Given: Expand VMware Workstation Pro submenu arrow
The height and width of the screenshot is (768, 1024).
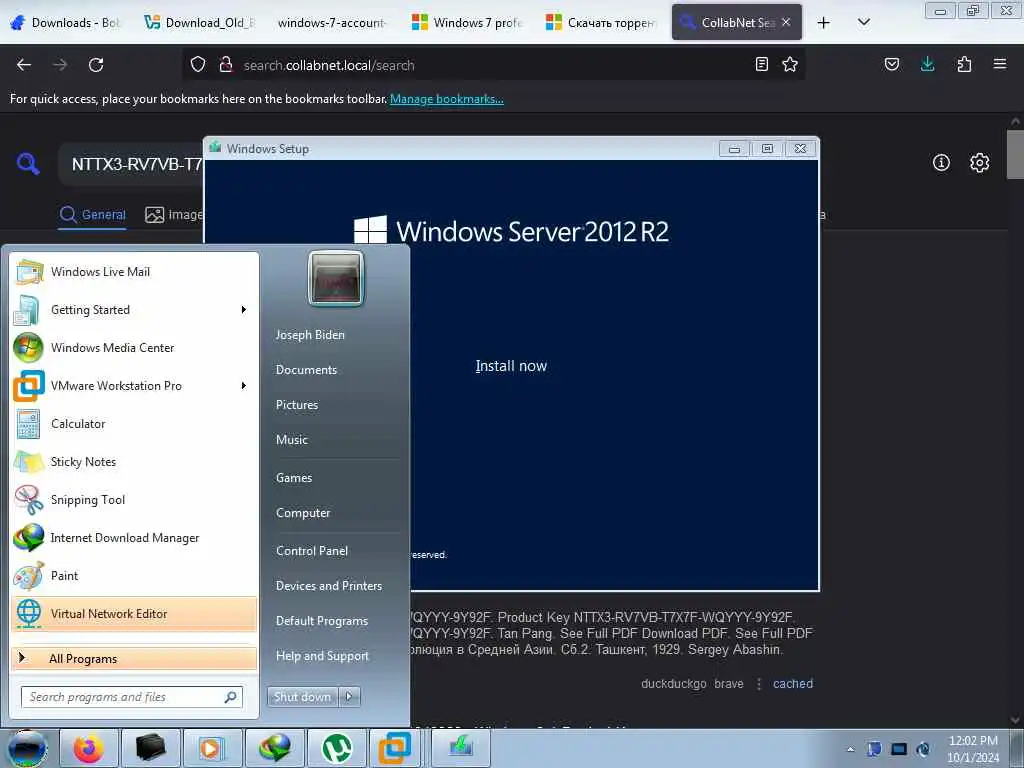Looking at the screenshot, I should 244,385.
